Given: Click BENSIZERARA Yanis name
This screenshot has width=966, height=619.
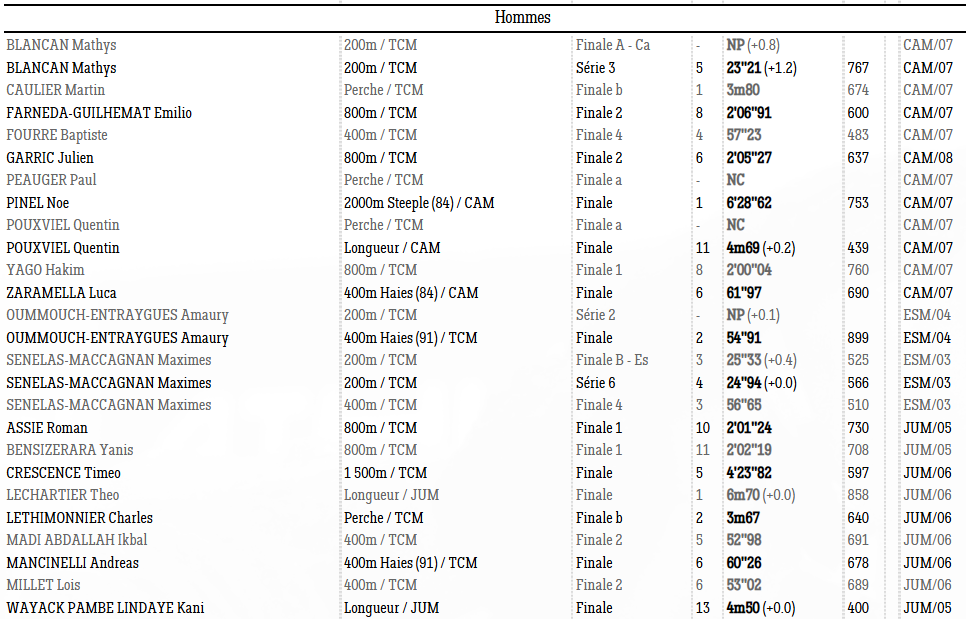Looking at the screenshot, I should 70,450.
